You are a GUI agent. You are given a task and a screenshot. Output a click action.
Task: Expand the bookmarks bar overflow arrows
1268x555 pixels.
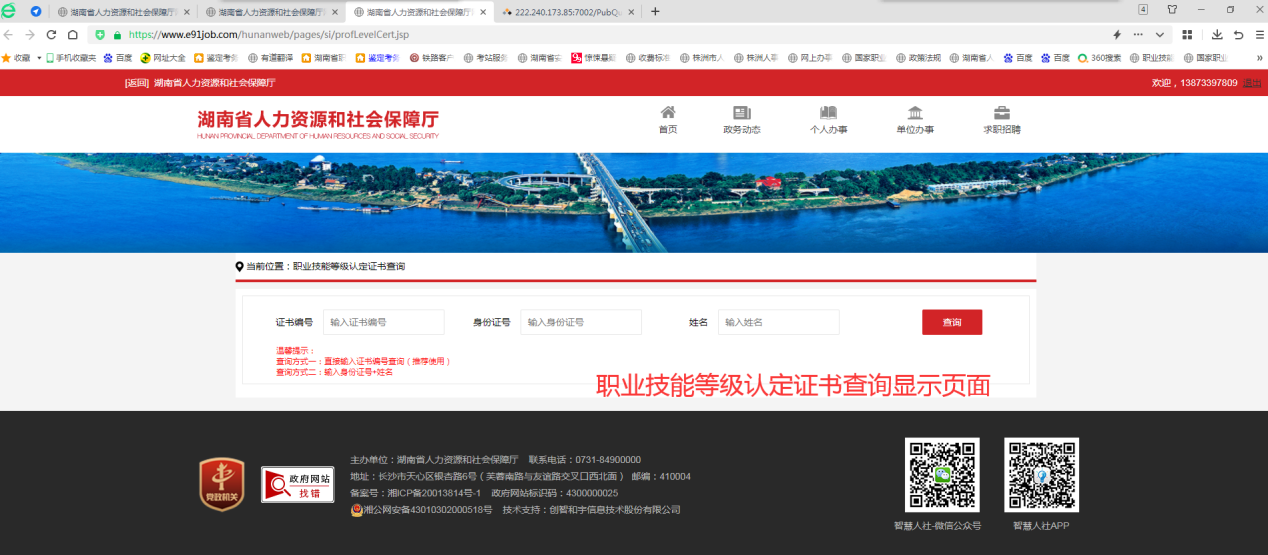(x=1259, y=58)
